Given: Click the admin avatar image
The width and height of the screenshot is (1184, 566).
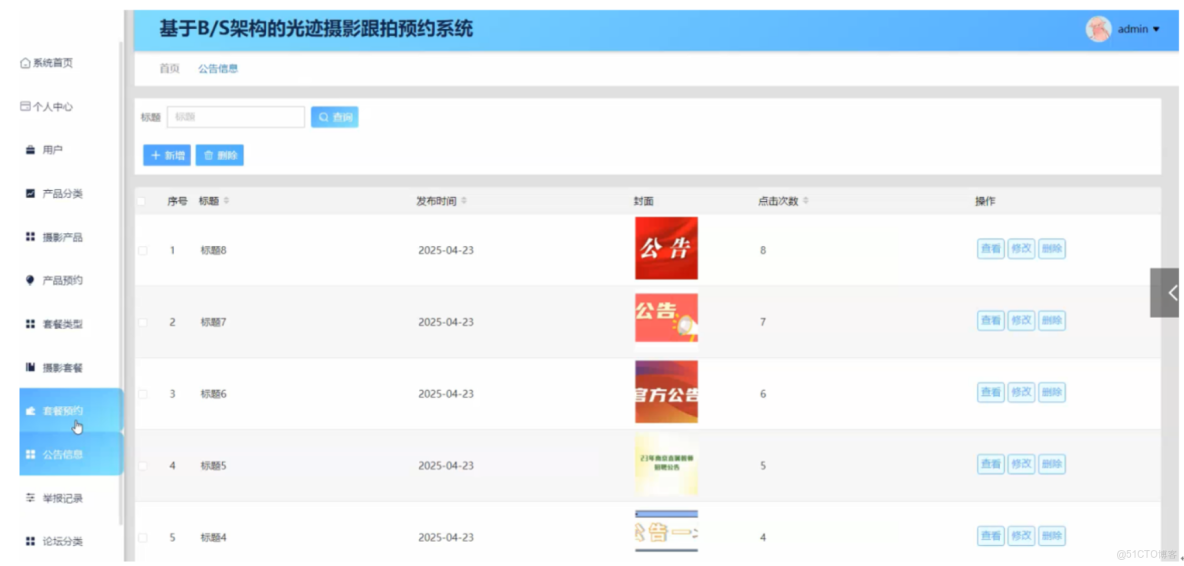Looking at the screenshot, I should tap(1099, 29).
